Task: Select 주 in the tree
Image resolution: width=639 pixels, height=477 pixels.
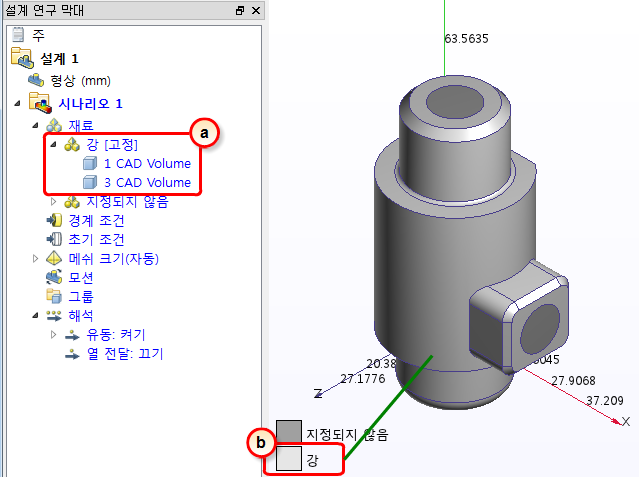Action: (x=38, y=35)
